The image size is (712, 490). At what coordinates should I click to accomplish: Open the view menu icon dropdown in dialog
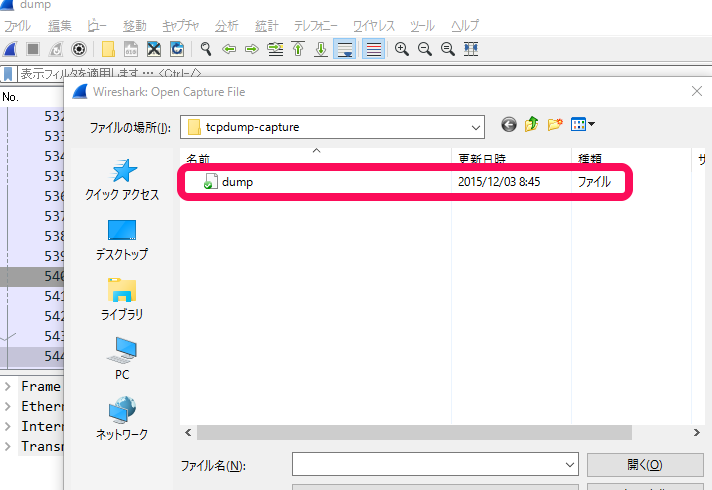tap(583, 124)
